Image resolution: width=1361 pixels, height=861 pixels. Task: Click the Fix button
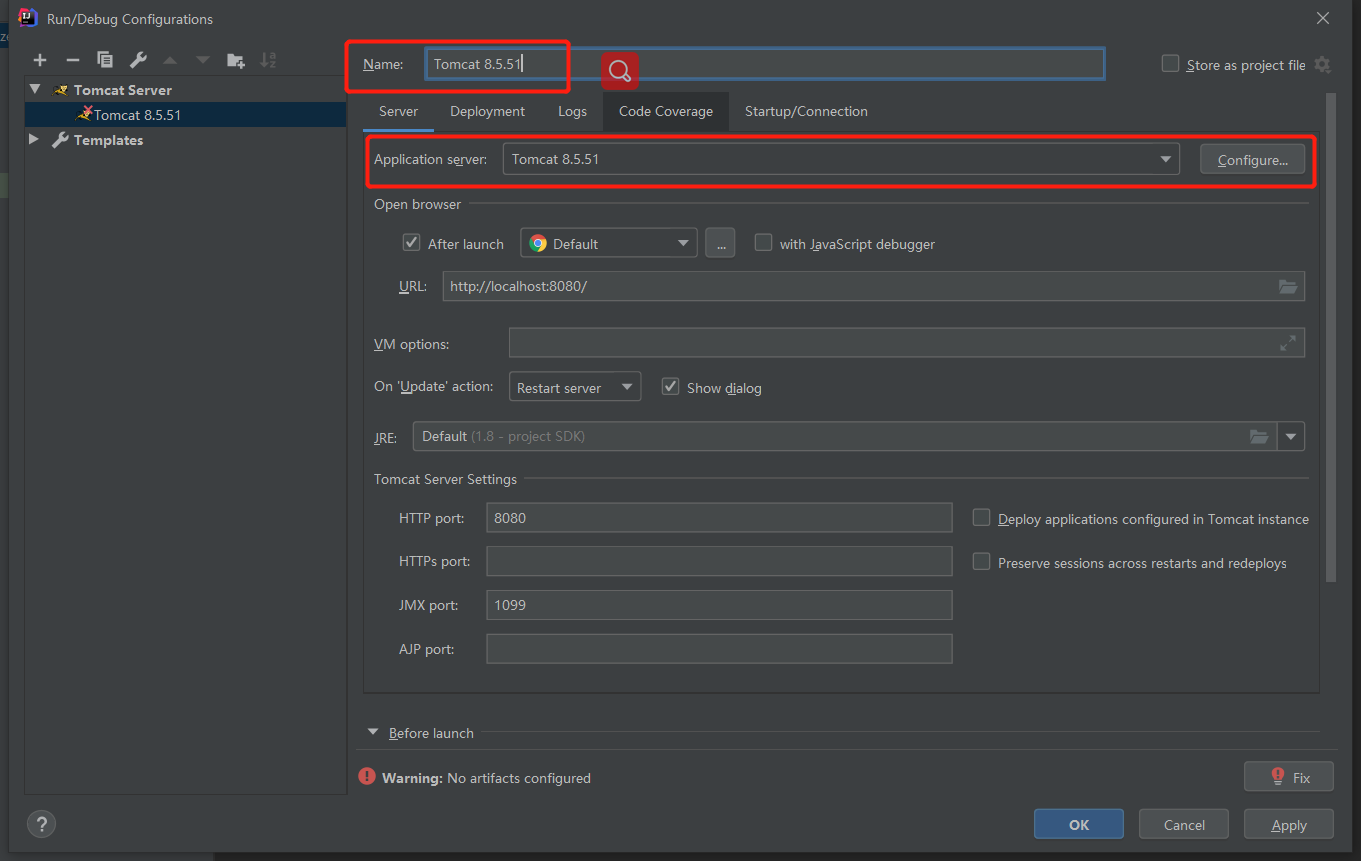pyautogui.click(x=1289, y=777)
